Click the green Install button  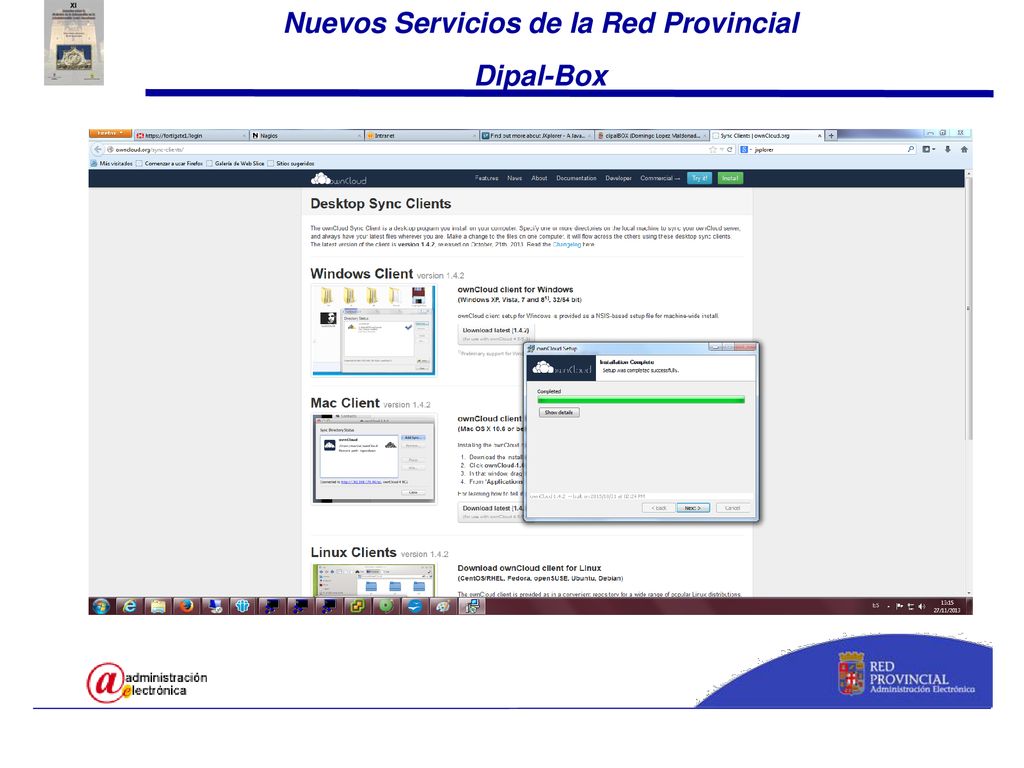[730, 178]
